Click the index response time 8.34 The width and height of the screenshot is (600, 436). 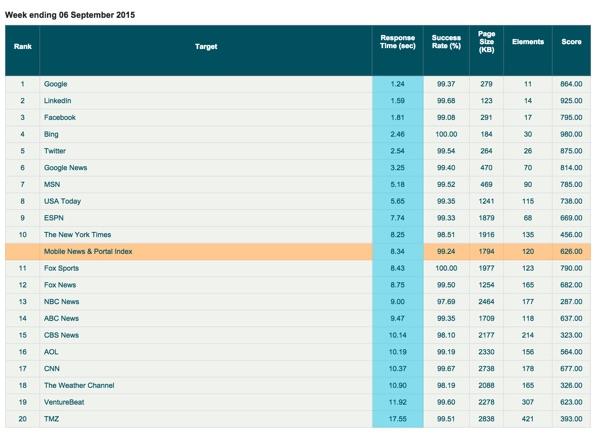click(398, 251)
